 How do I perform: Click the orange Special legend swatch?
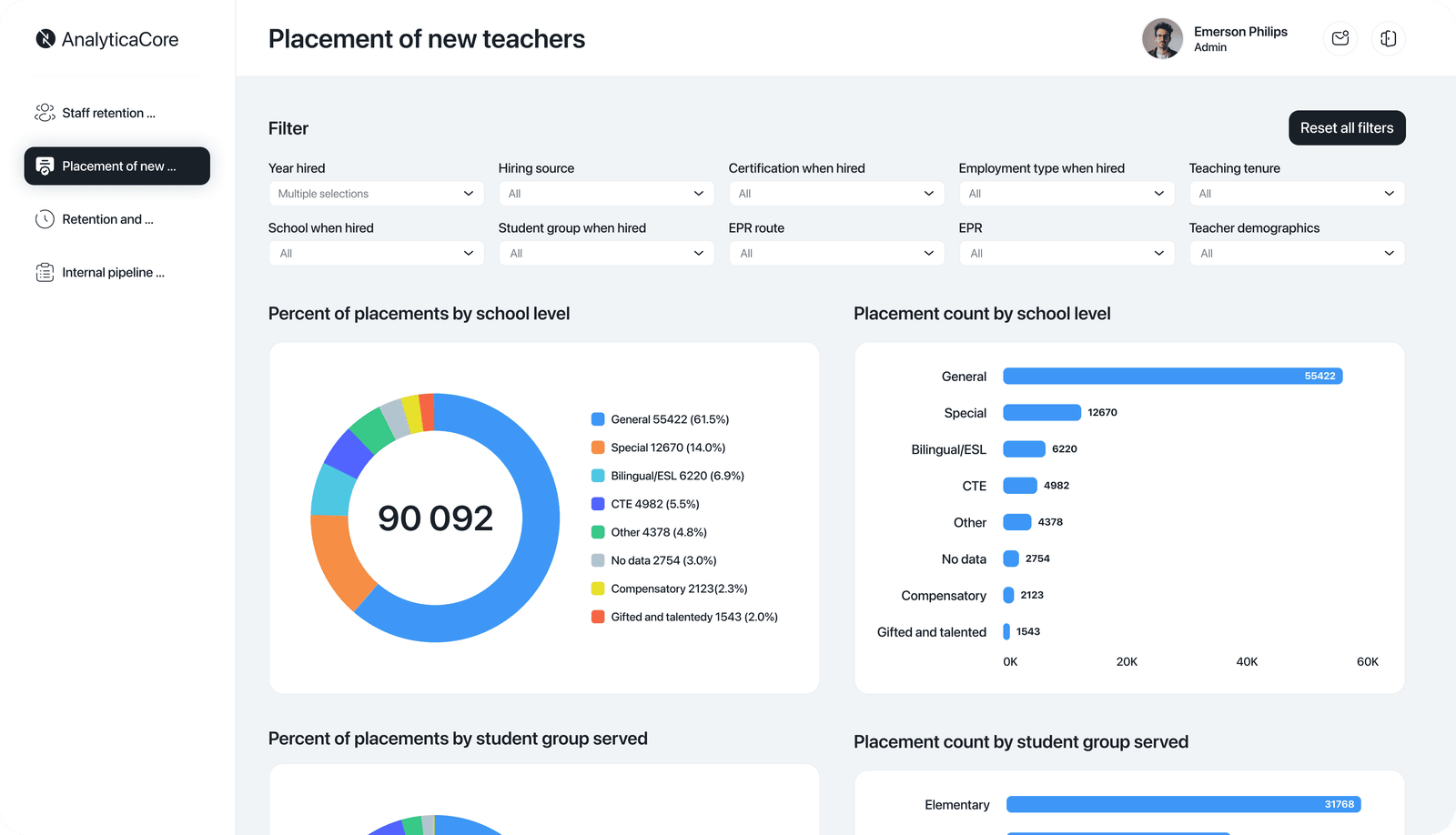(x=598, y=448)
